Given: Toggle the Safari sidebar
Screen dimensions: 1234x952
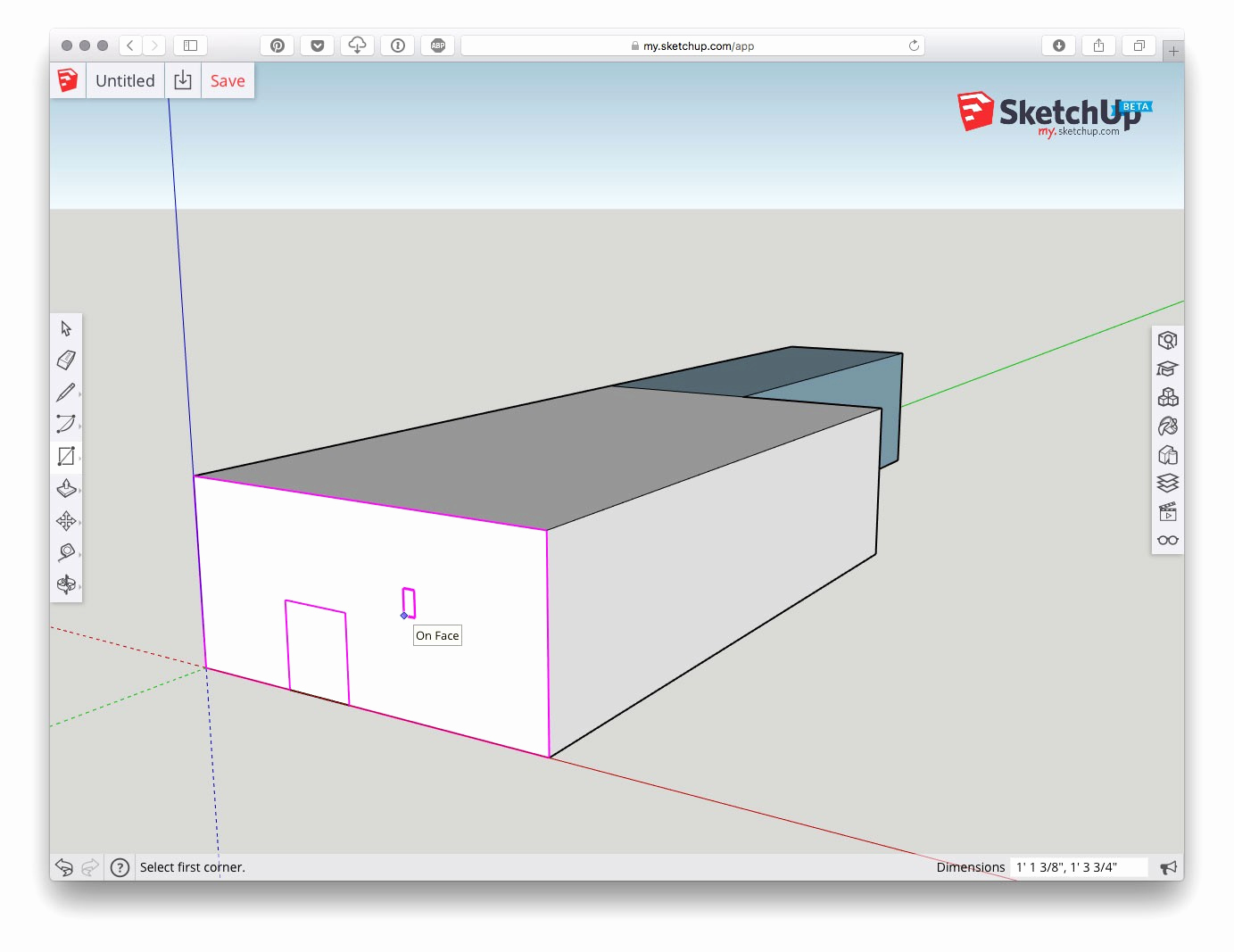Looking at the screenshot, I should (x=190, y=46).
